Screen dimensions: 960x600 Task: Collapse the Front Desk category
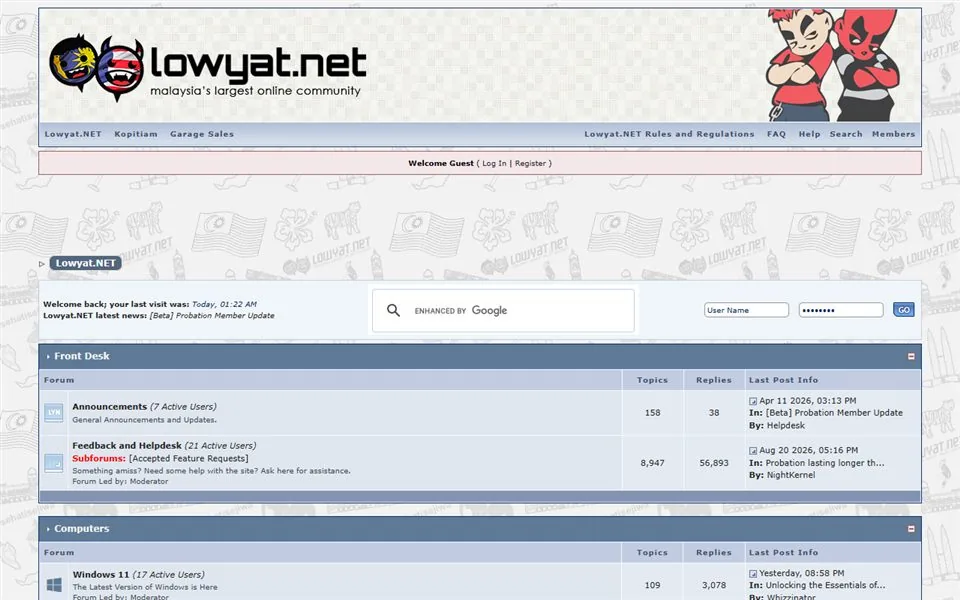click(x=911, y=356)
